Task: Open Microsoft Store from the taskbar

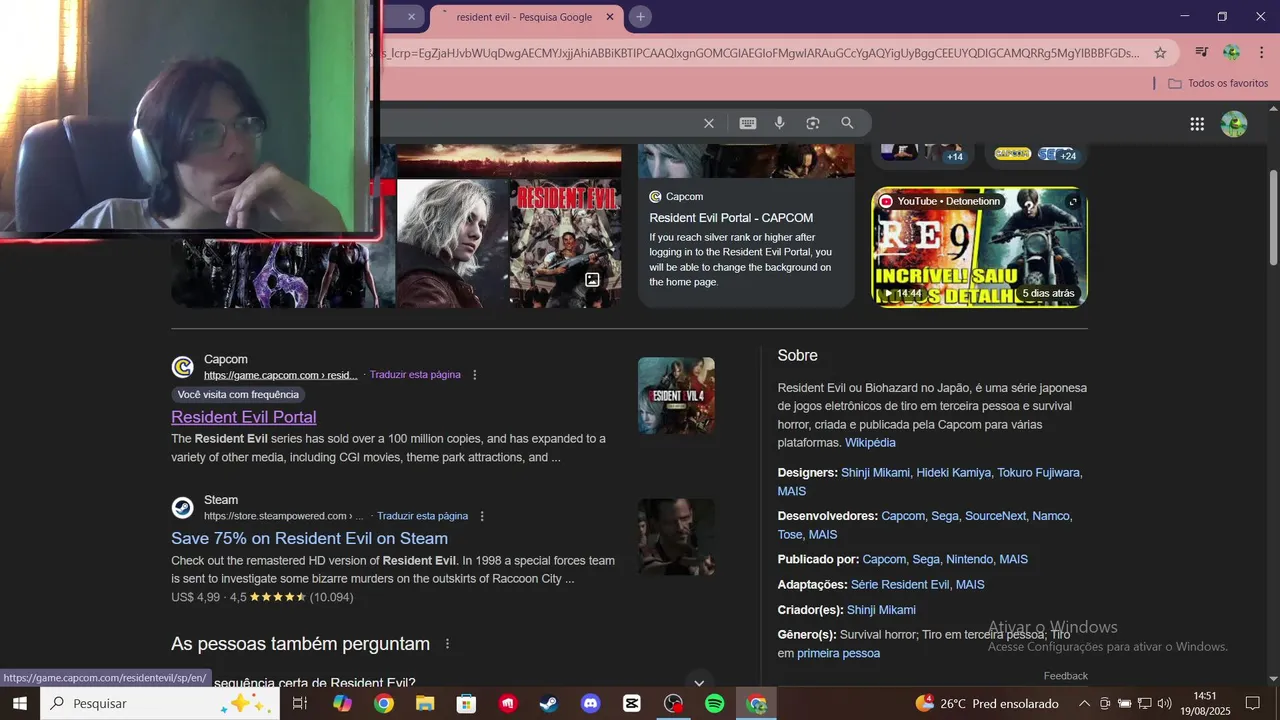Action: [466, 704]
